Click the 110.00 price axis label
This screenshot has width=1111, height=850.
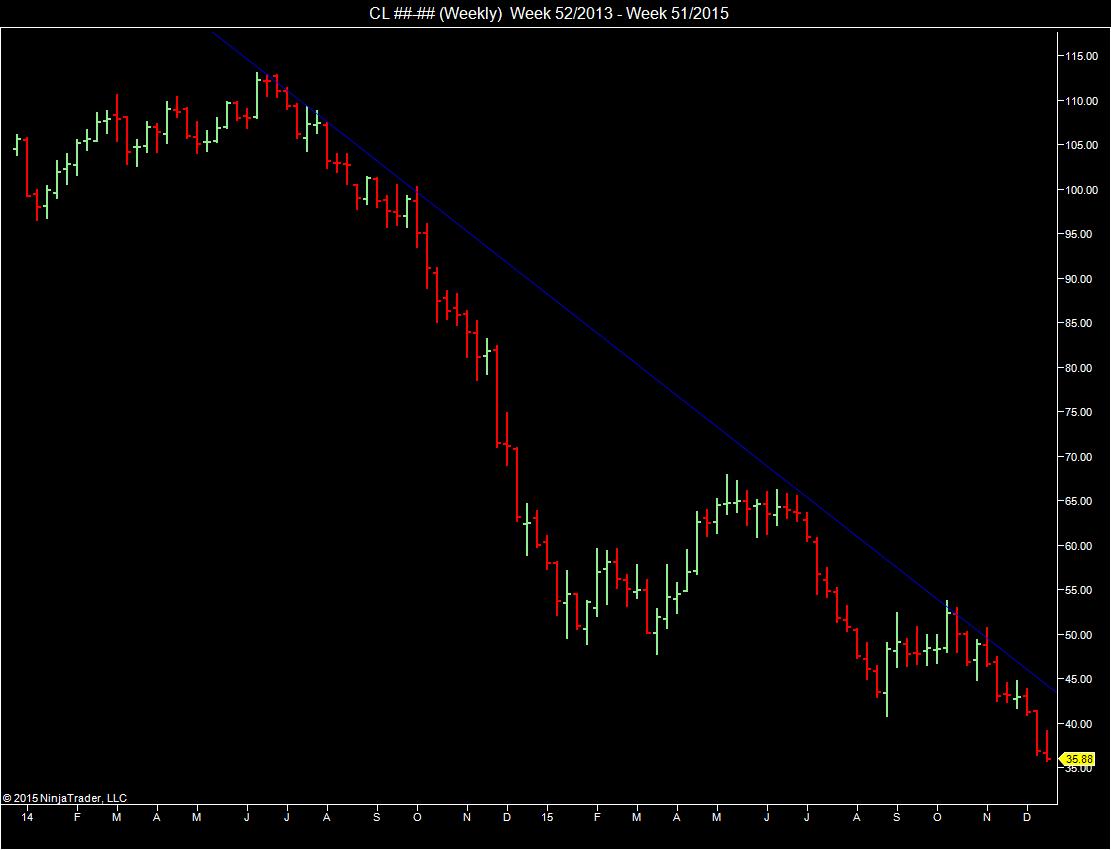click(1082, 101)
